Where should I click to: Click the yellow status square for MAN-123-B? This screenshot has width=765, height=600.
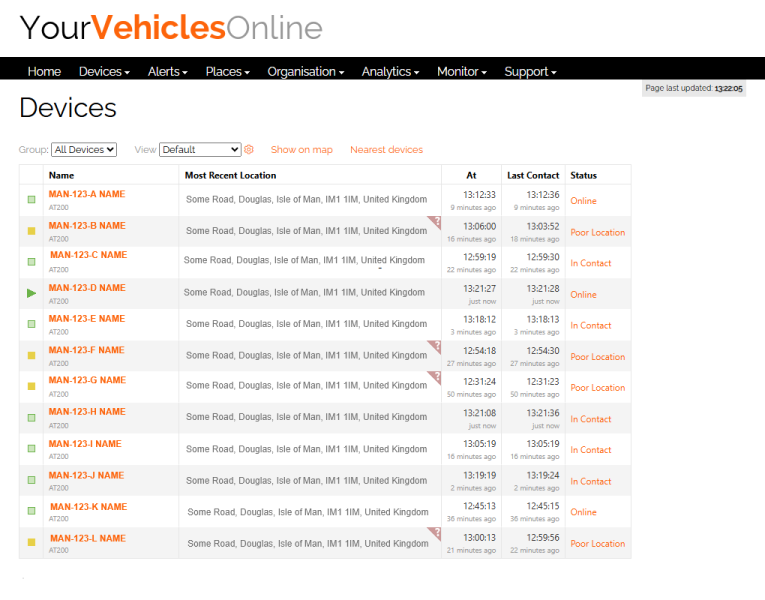point(31,232)
